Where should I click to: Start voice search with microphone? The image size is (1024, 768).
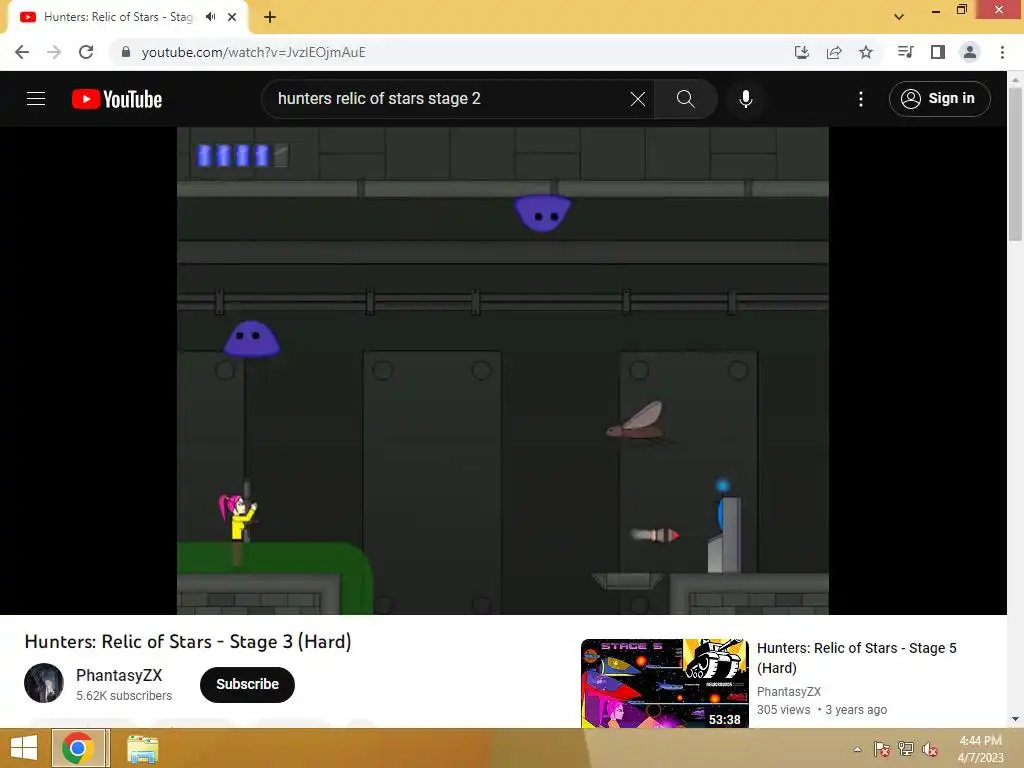click(x=746, y=99)
